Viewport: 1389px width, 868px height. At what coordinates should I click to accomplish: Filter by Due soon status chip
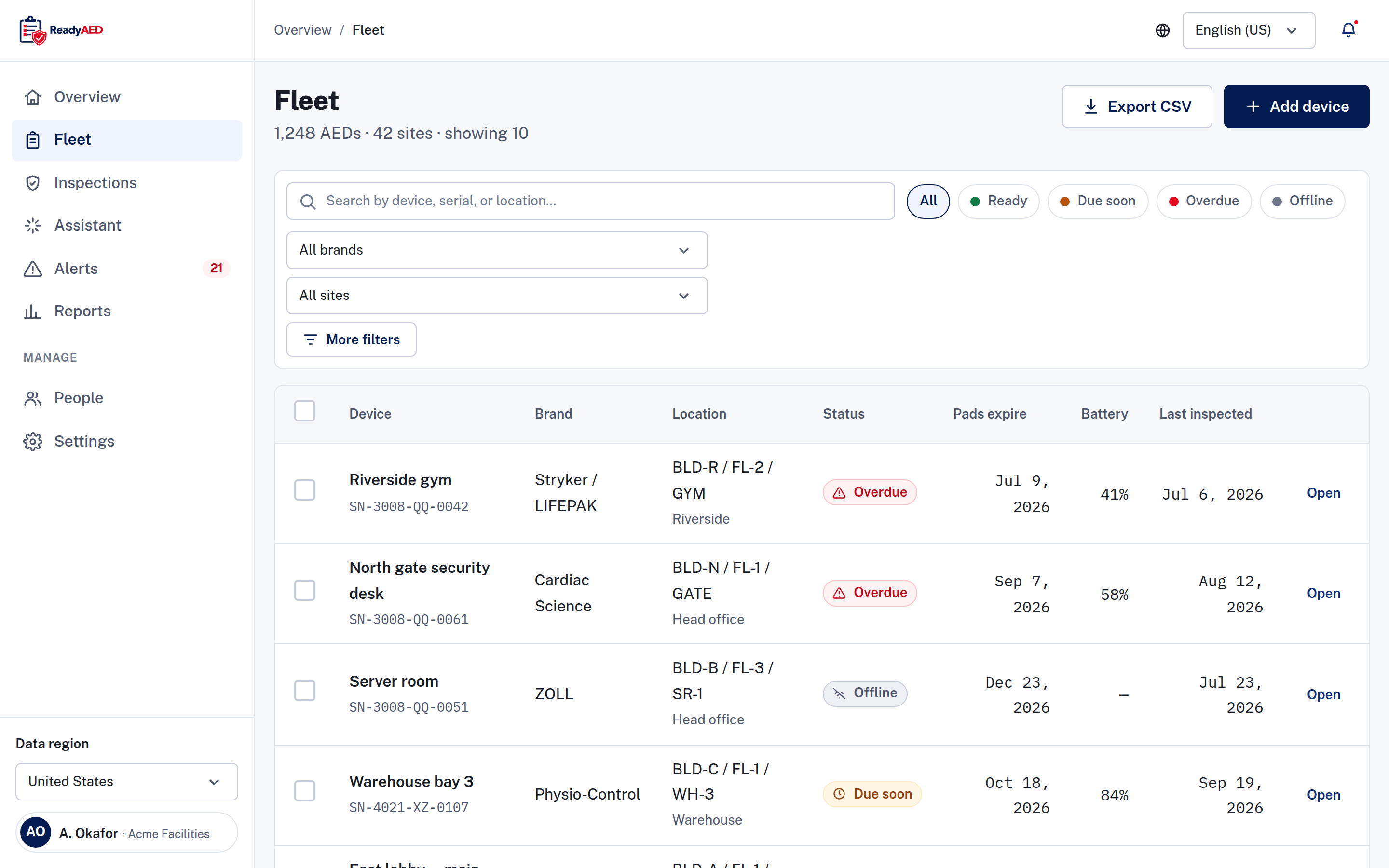coord(1097,201)
